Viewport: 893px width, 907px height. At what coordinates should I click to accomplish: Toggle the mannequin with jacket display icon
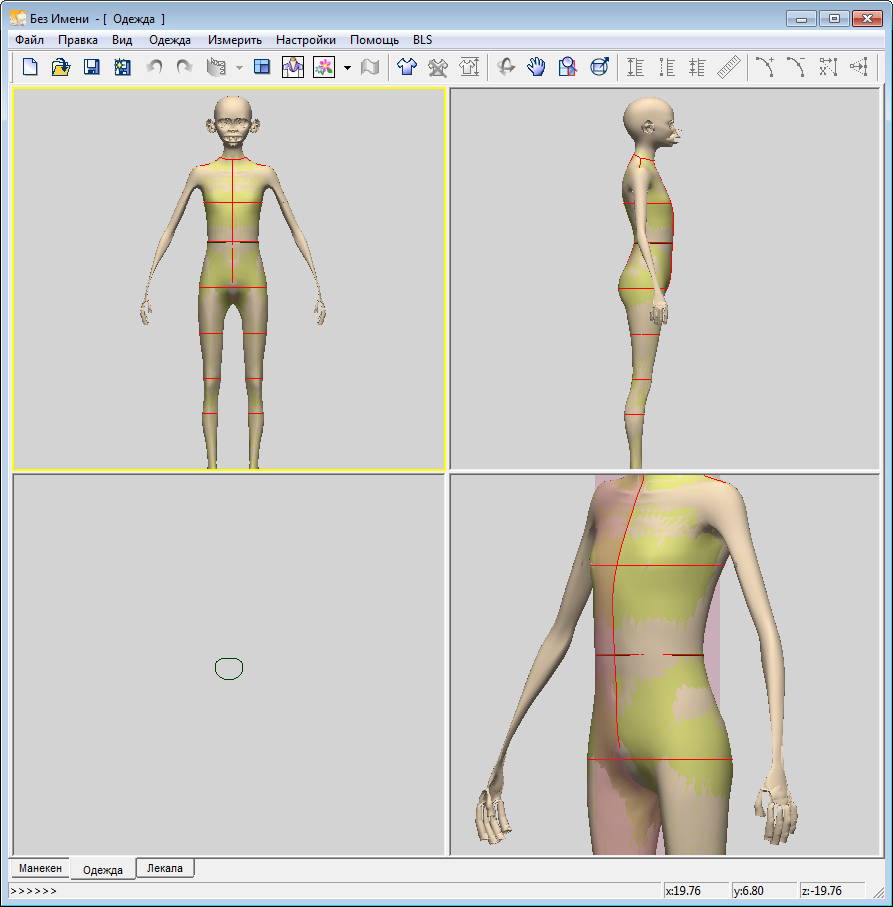[x=293, y=67]
